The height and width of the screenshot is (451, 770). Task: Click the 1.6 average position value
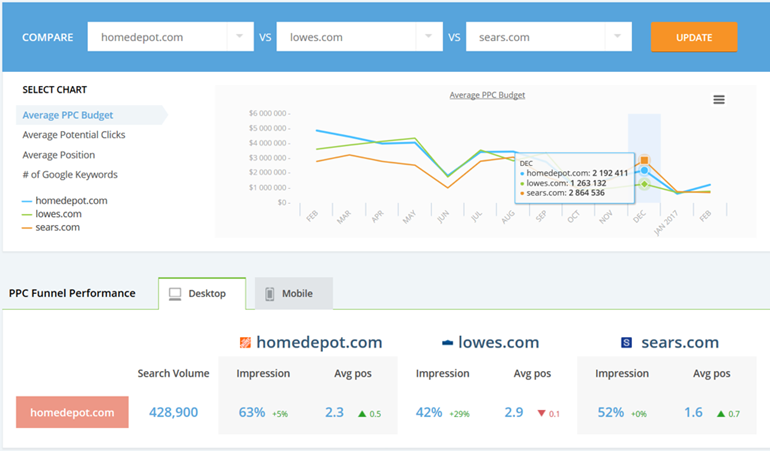pos(693,412)
